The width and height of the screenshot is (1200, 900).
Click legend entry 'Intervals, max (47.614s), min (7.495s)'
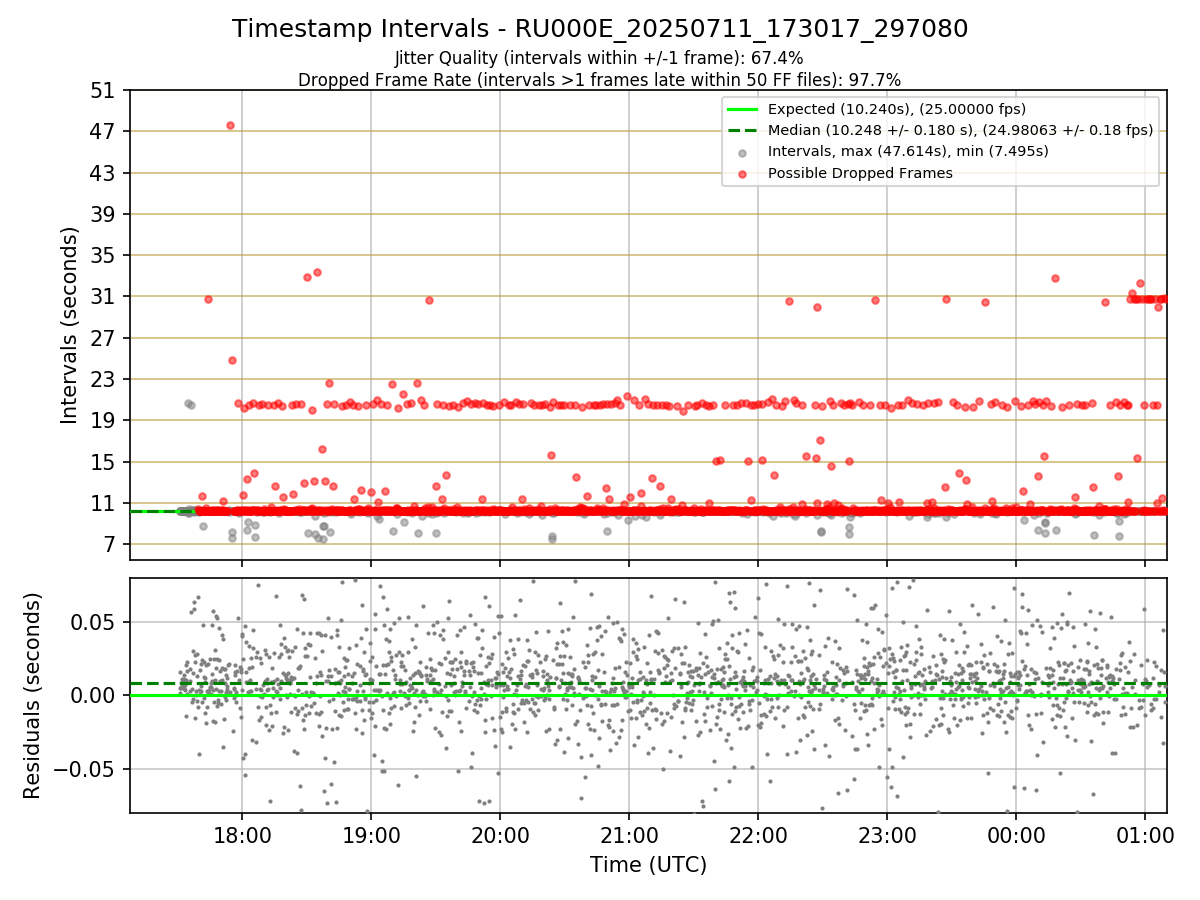(x=908, y=152)
